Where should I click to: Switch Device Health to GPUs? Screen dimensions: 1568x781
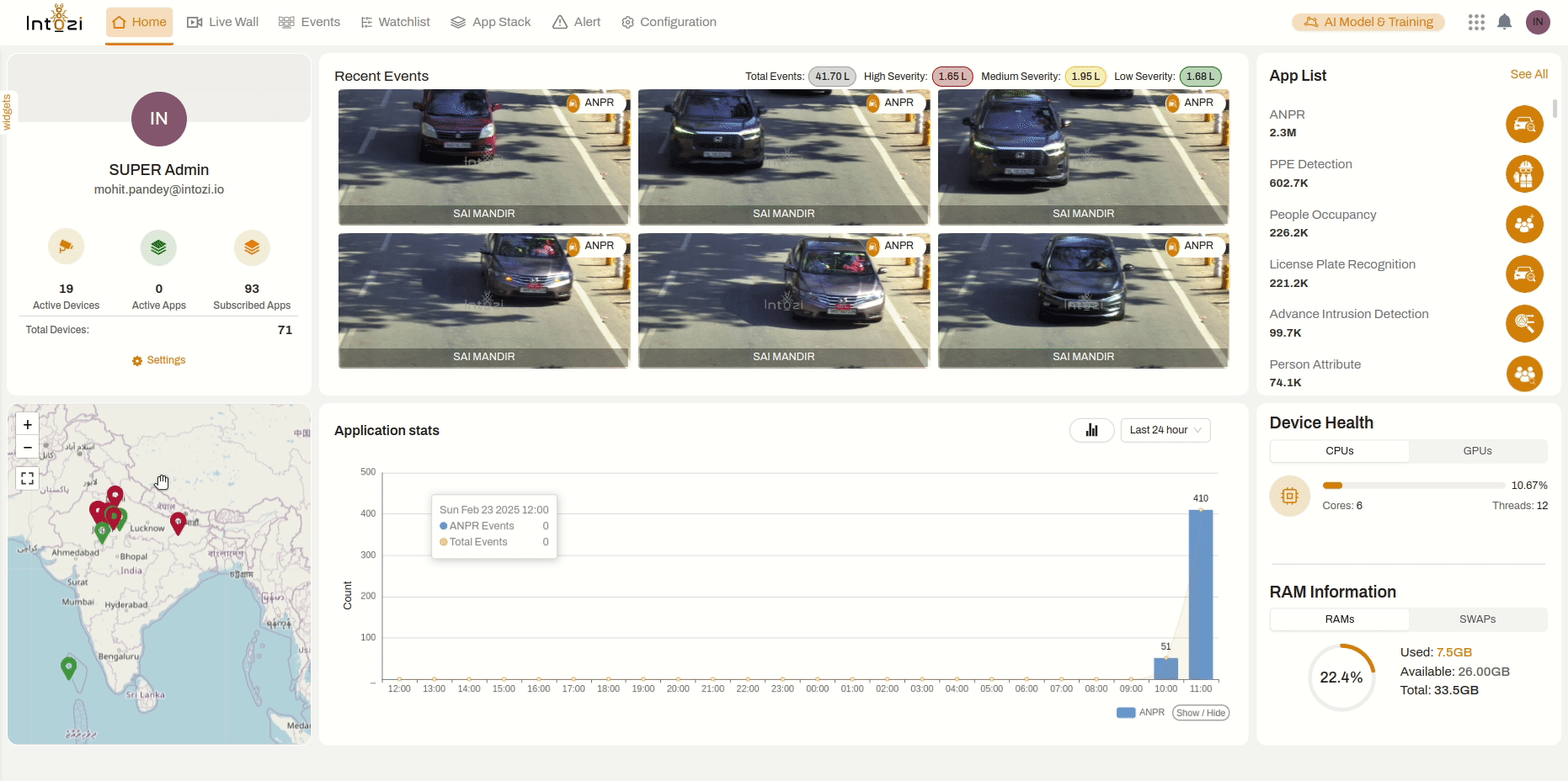[1477, 451]
